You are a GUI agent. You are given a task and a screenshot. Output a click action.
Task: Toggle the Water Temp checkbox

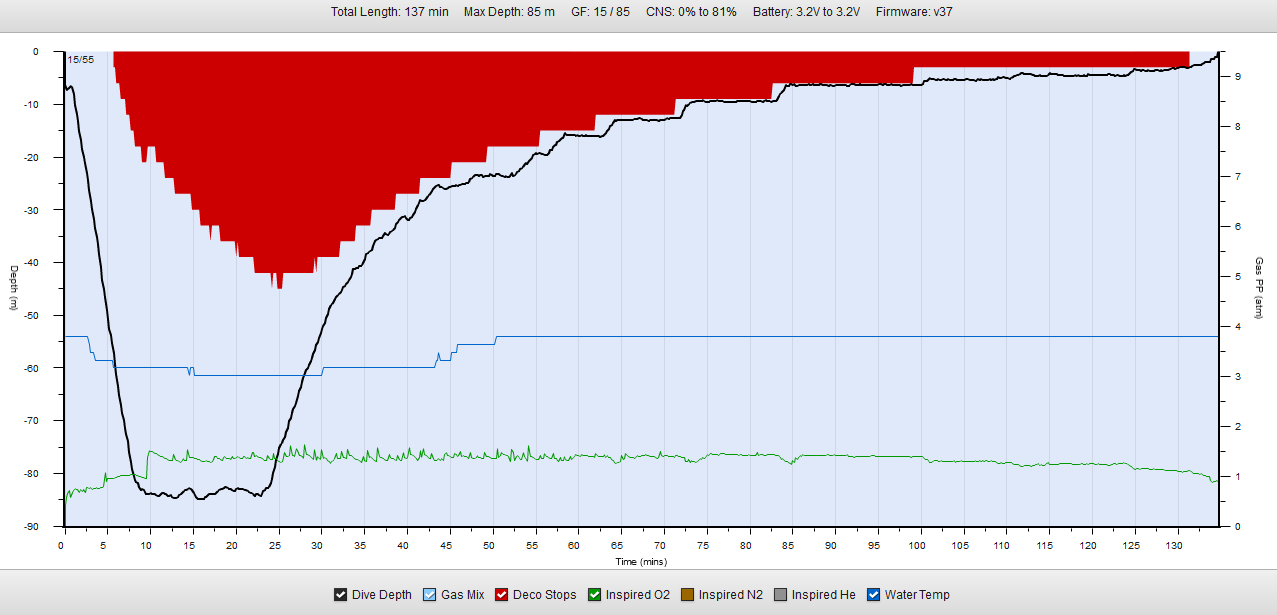coord(874,595)
